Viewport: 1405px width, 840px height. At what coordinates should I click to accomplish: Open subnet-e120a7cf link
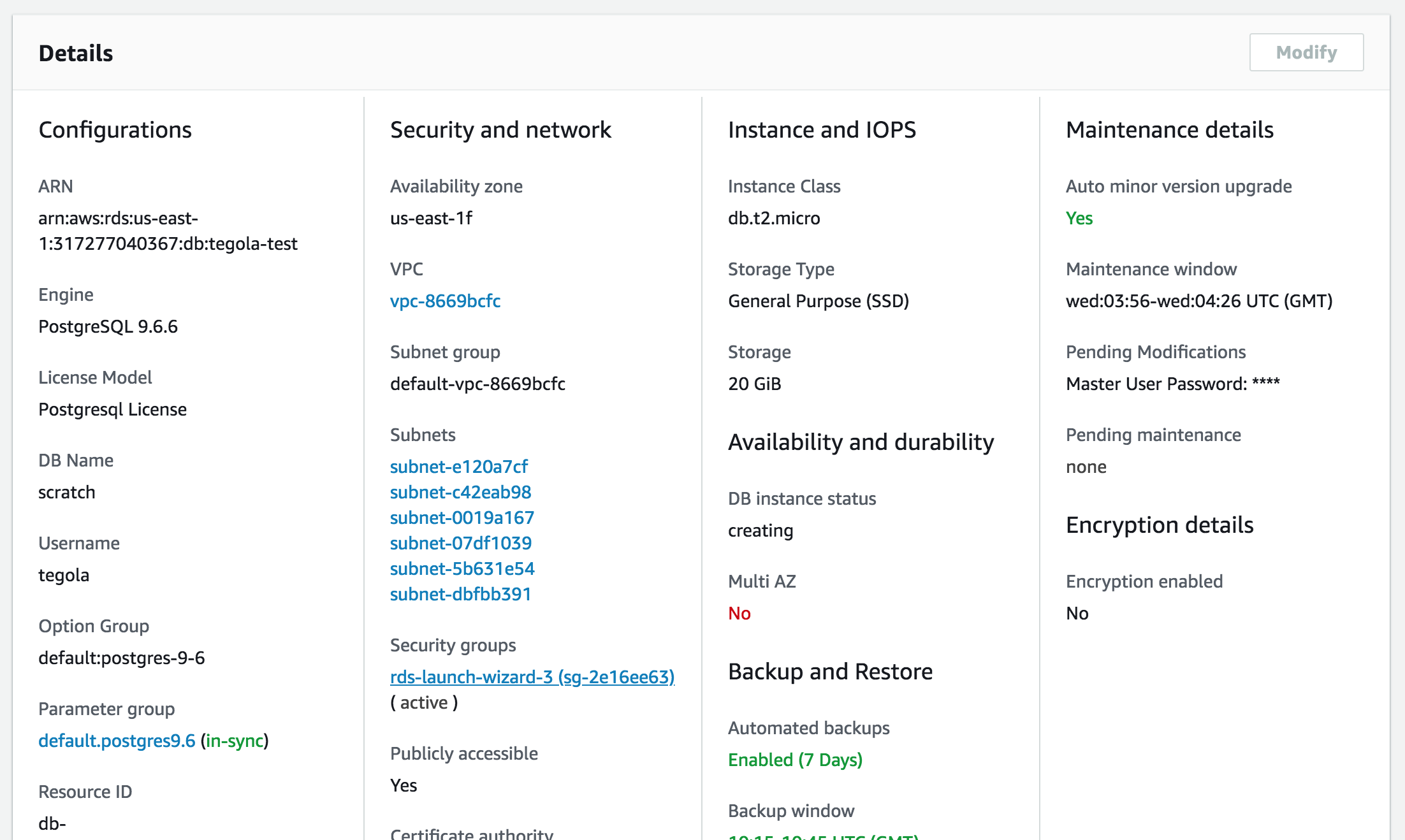tap(458, 467)
